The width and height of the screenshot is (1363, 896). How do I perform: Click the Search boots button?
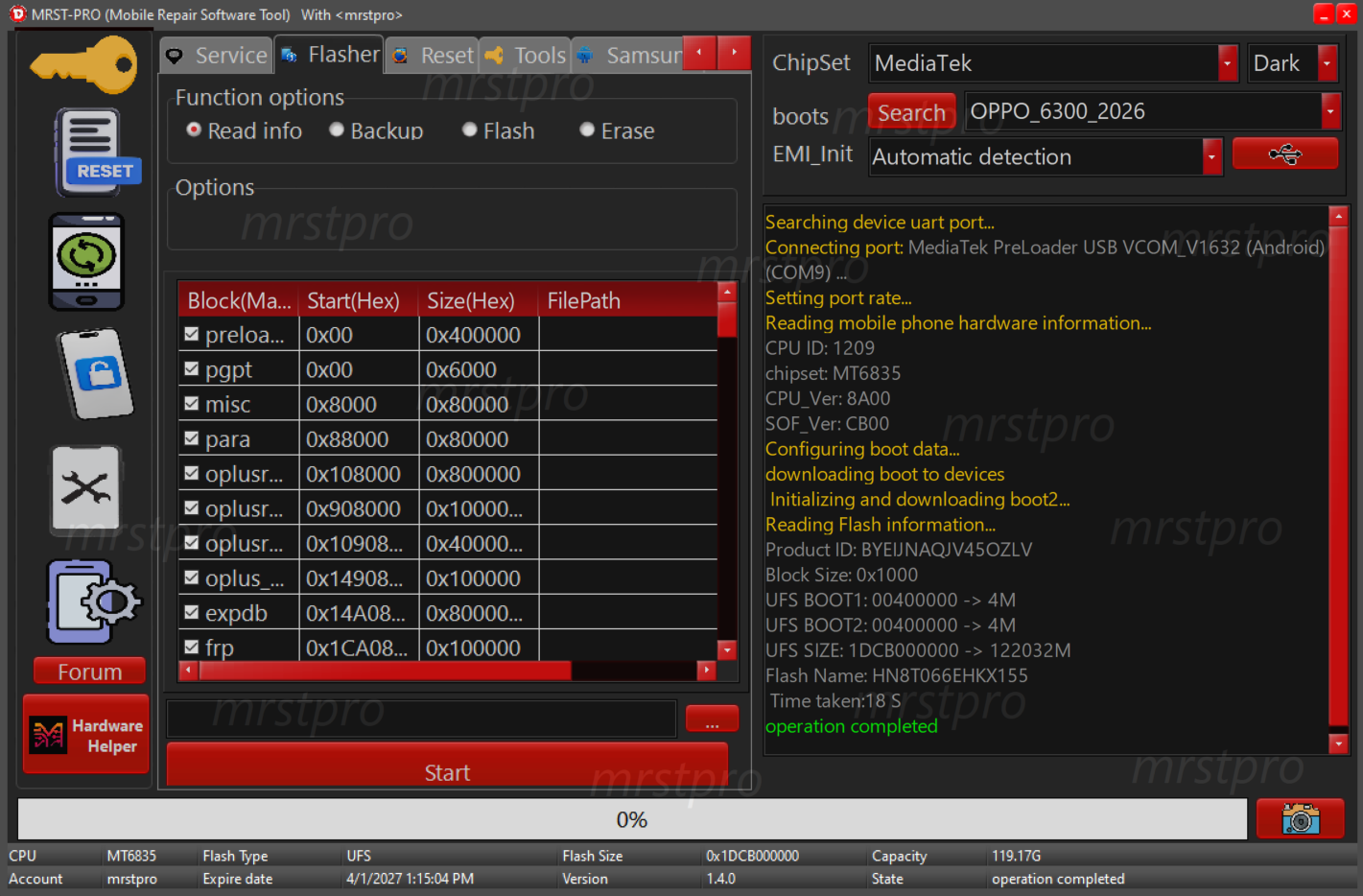pos(911,112)
